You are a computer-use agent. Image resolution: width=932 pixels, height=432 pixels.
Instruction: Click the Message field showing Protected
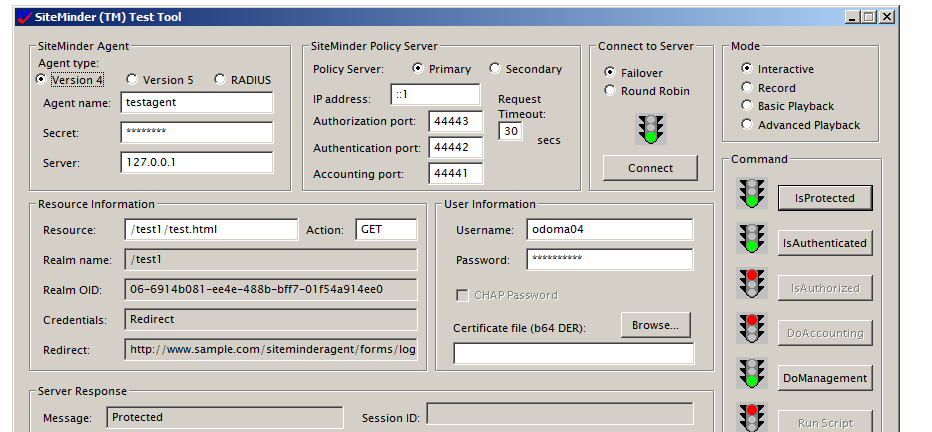coord(225,417)
